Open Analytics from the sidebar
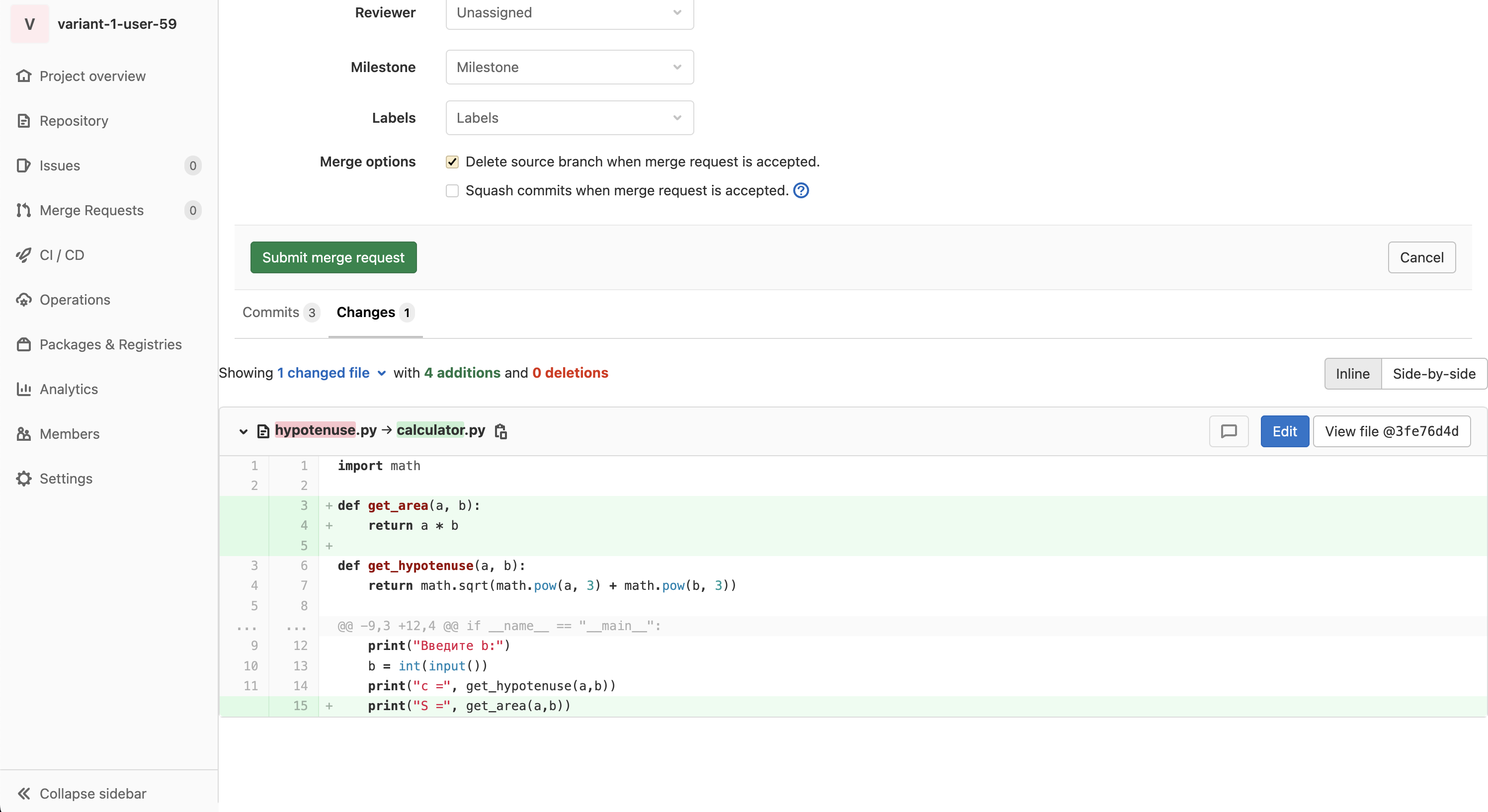Image resolution: width=1488 pixels, height=812 pixels. tap(68, 389)
